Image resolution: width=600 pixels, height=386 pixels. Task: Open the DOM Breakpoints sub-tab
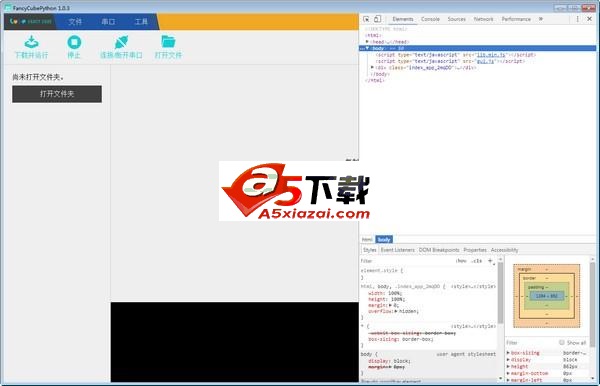[439, 250]
